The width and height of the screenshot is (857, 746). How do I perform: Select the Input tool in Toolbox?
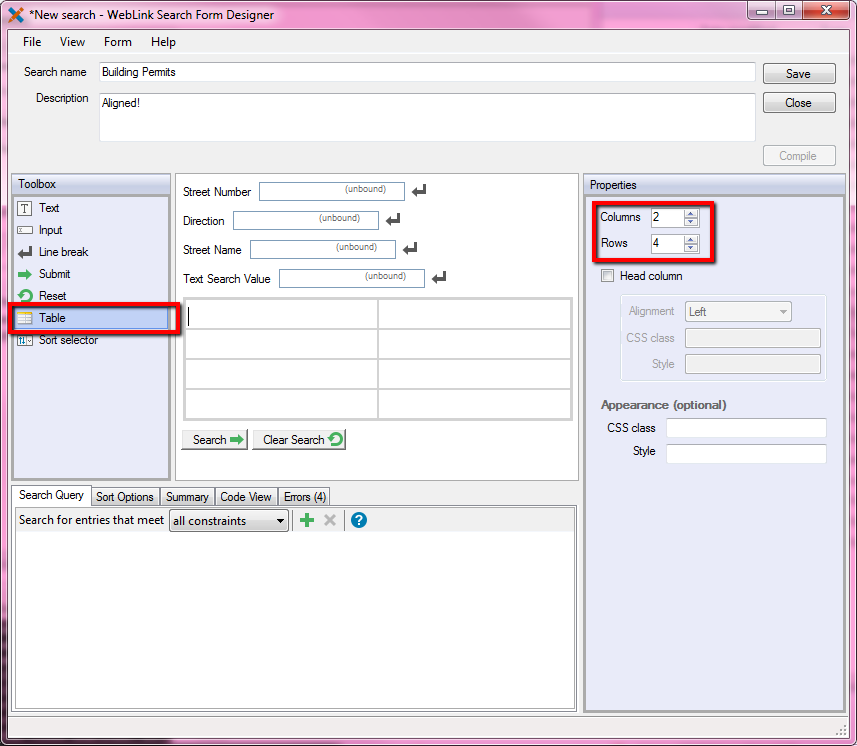50,230
